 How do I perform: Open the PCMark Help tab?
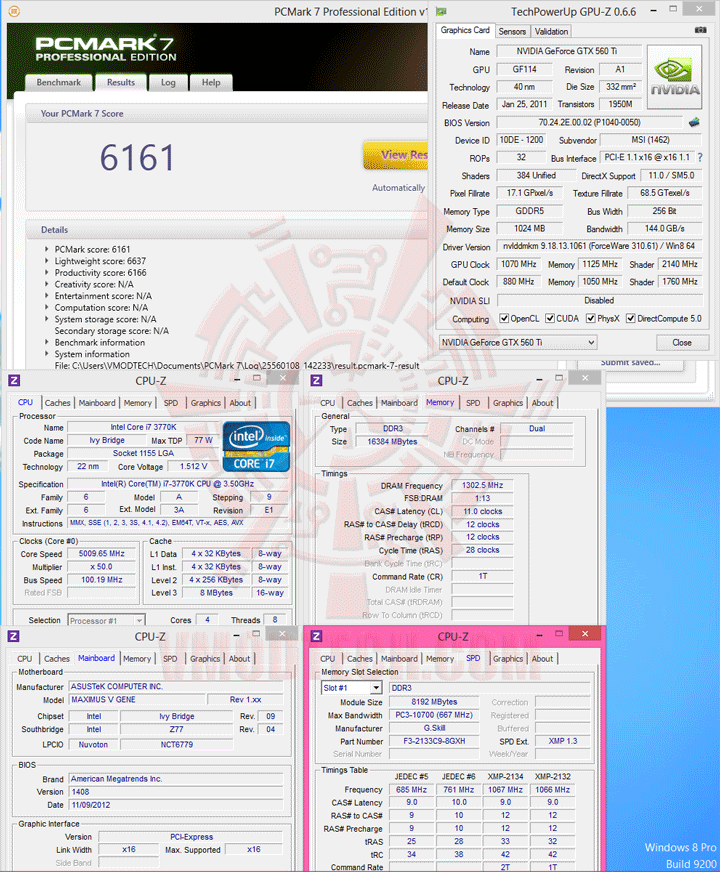211,82
